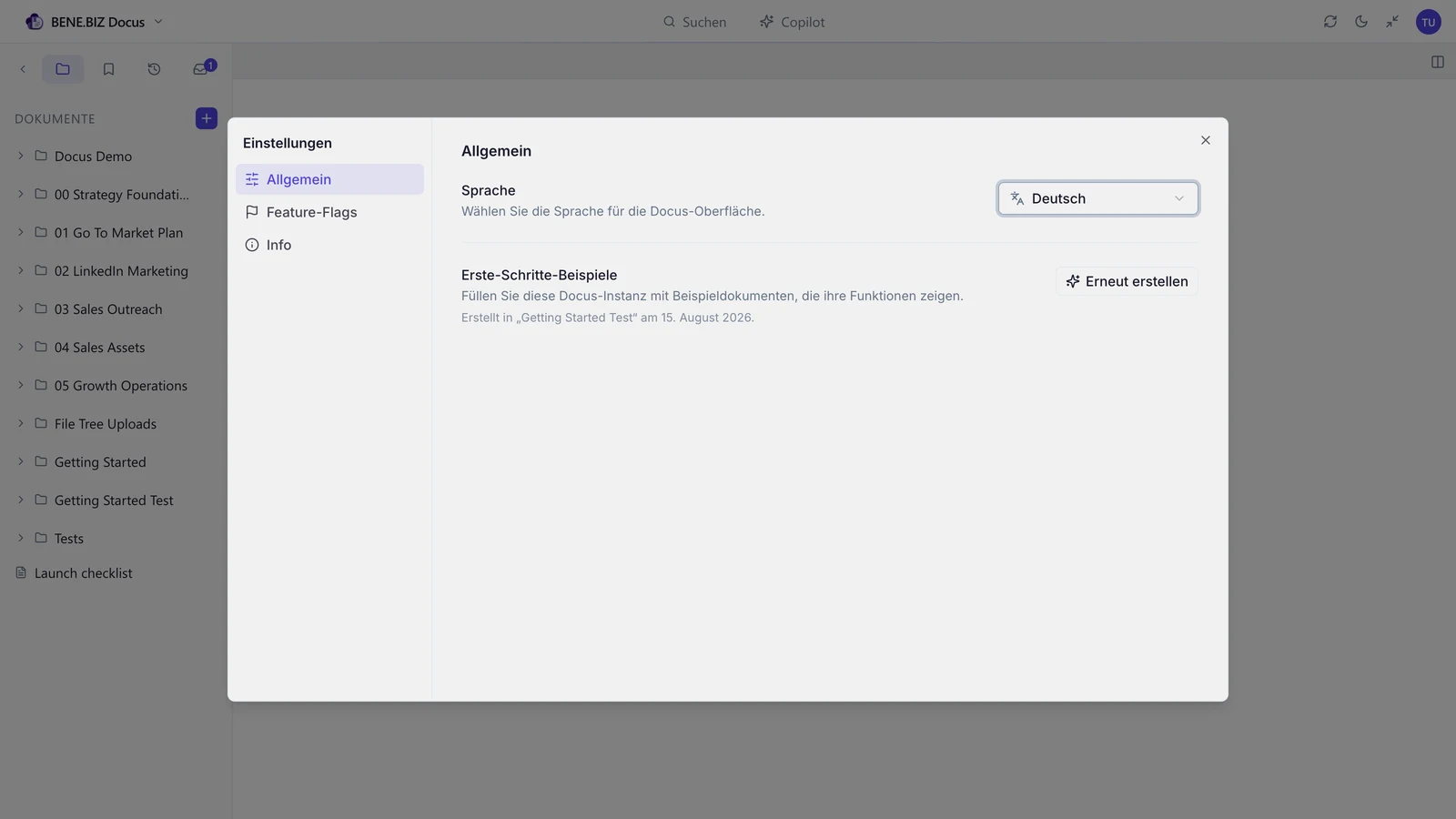Toggle dark mode moon icon

tap(1361, 22)
